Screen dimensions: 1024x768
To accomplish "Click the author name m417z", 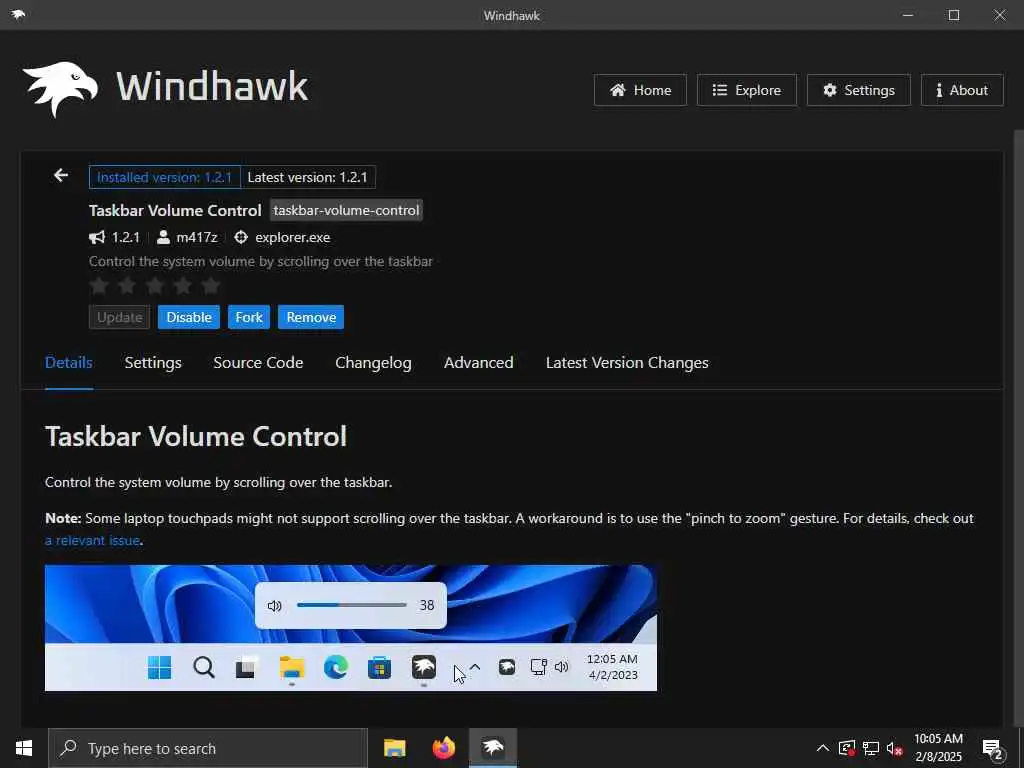I will click(197, 237).
